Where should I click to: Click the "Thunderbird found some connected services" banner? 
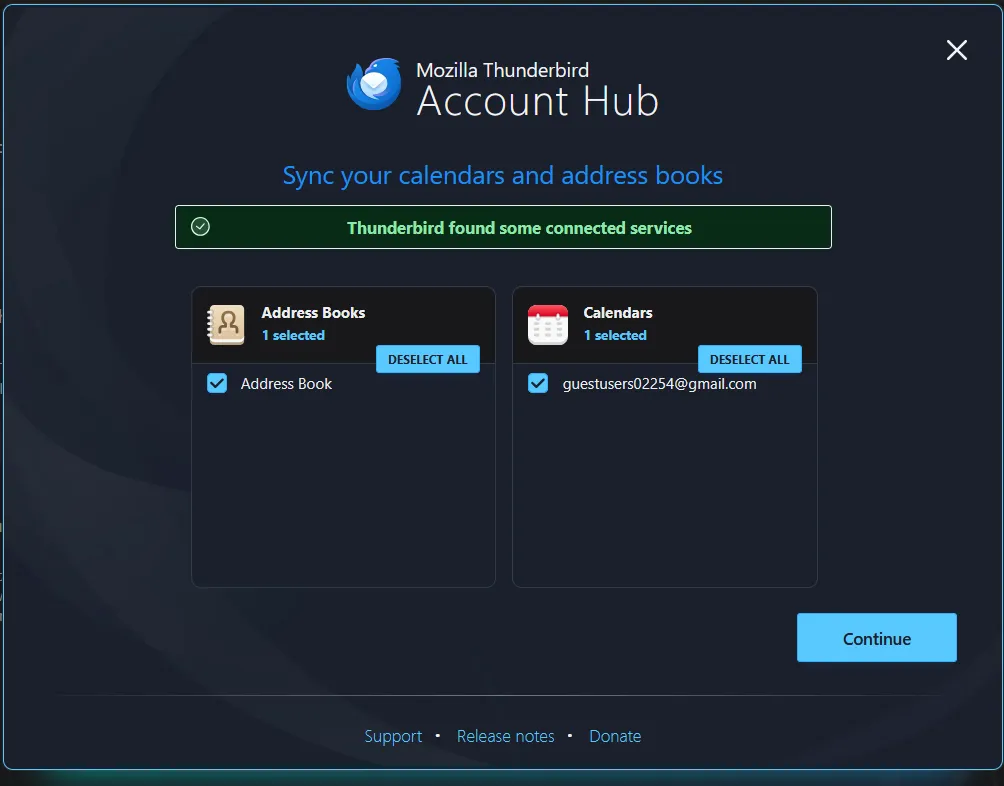pyautogui.click(x=519, y=228)
